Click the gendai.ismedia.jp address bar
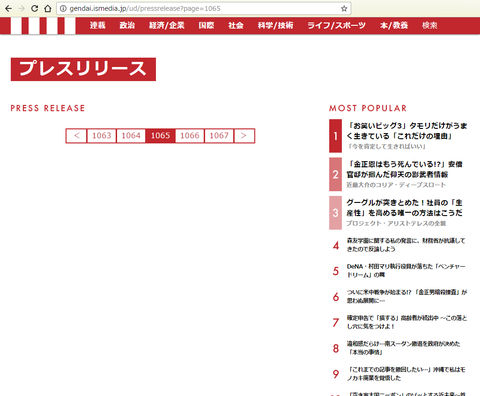 coord(203,9)
